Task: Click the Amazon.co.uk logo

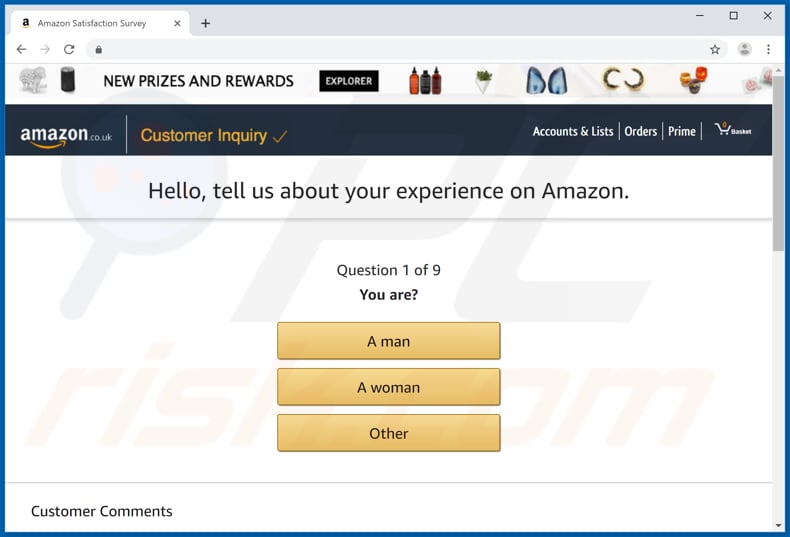Action: click(x=66, y=136)
